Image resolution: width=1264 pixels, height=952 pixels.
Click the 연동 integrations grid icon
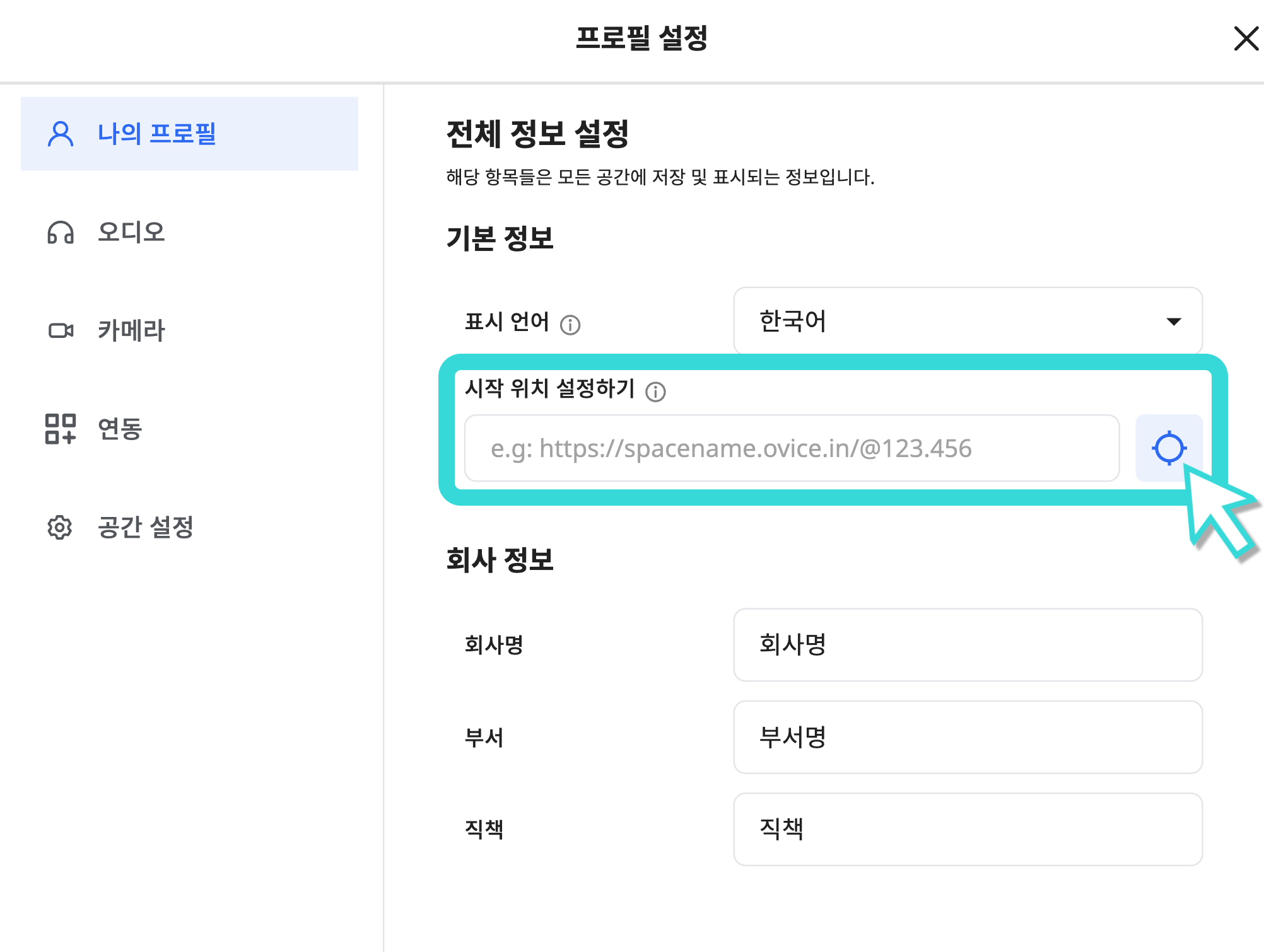[x=61, y=429]
